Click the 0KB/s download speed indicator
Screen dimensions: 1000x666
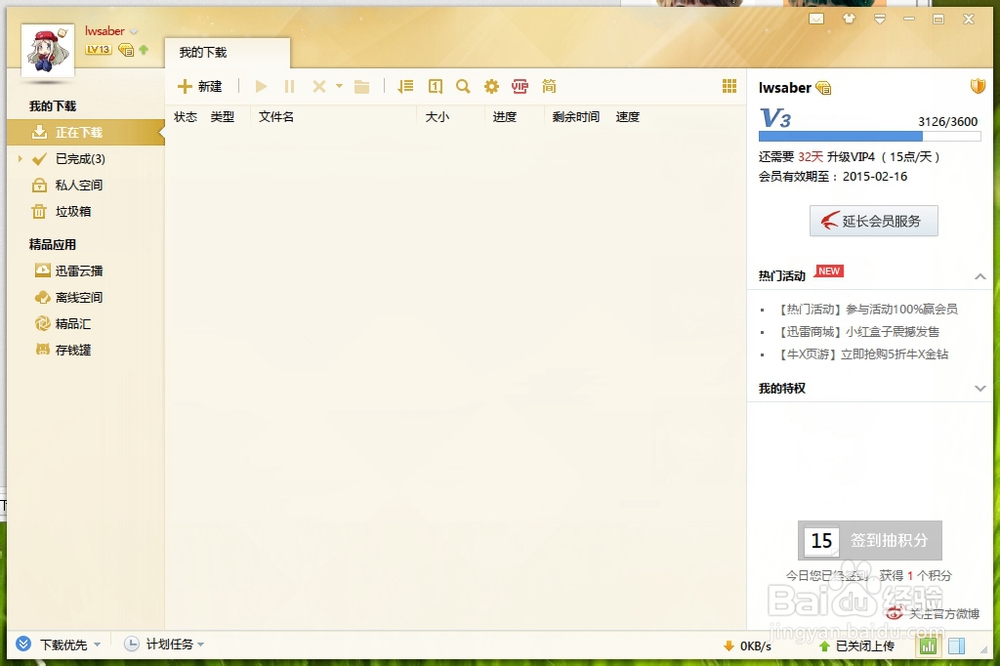click(747, 646)
